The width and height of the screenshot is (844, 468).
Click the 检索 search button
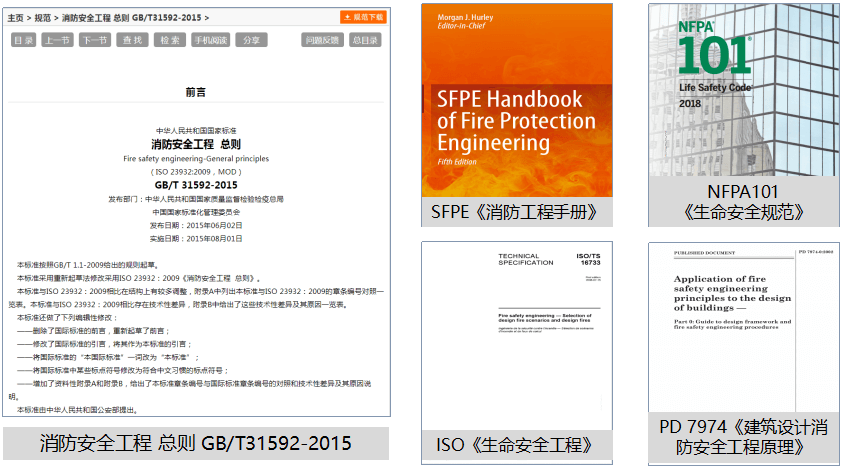[x=170, y=40]
